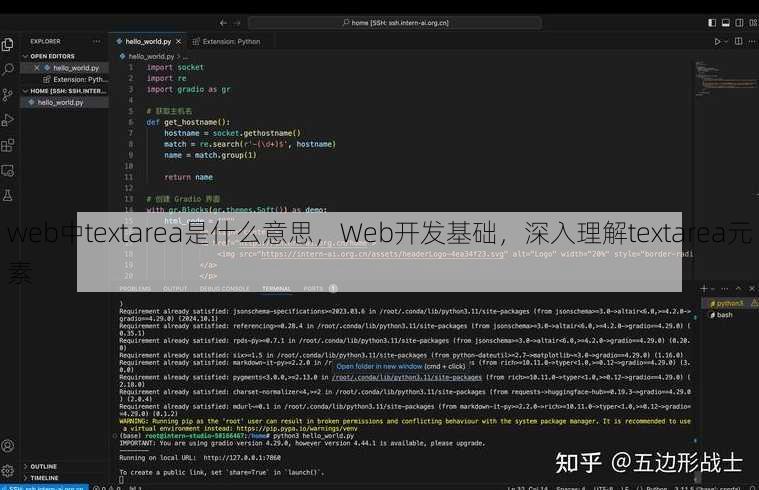This screenshot has width=759, height=490.
Task: Click line number 10 in the gutter
Action: [x=129, y=166]
